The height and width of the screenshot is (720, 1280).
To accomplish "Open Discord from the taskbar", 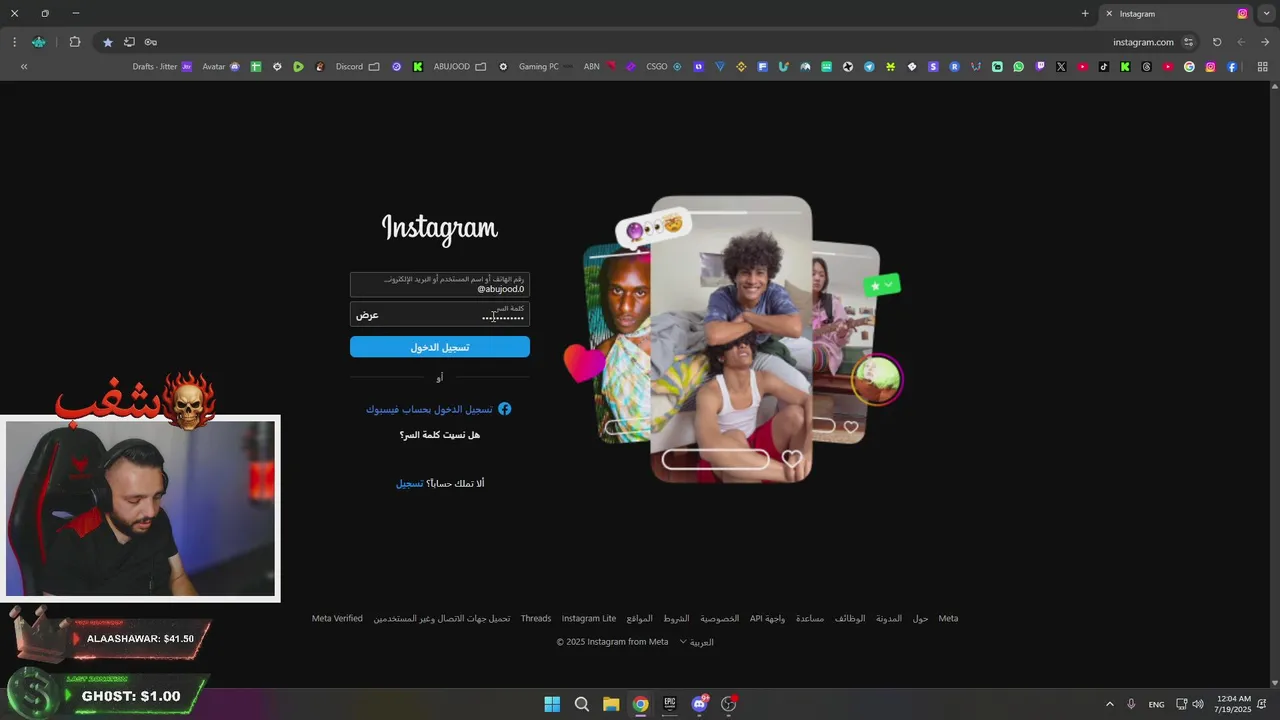I will [699, 704].
